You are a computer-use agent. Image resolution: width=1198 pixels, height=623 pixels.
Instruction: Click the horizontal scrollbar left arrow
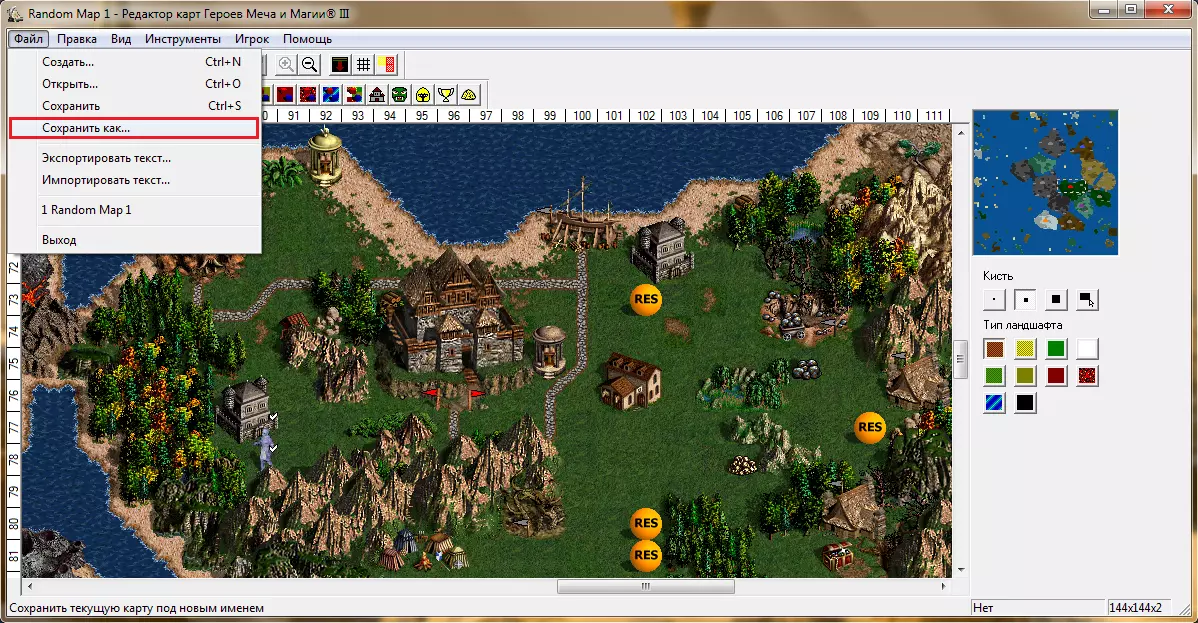30,586
